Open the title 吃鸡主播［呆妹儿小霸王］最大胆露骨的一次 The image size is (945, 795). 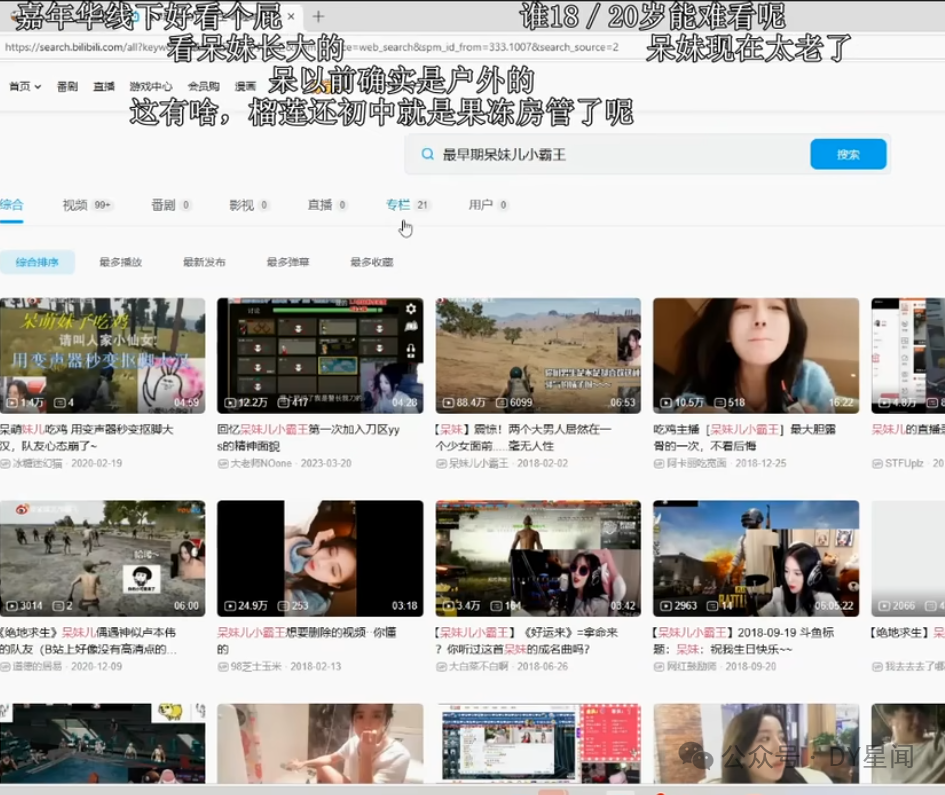(744, 438)
